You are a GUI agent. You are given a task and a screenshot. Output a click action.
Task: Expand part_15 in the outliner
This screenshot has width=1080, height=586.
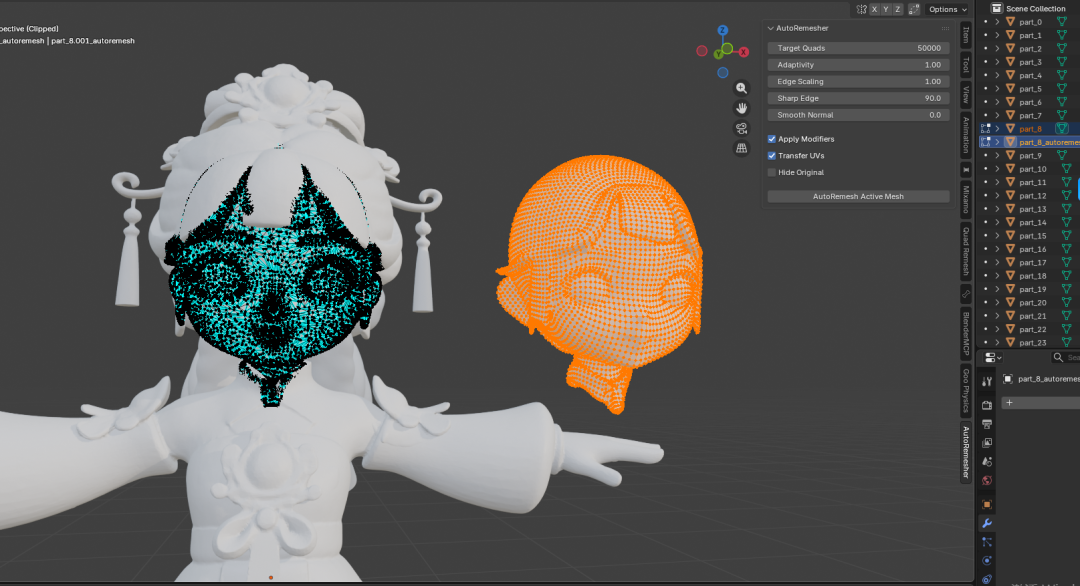(x=997, y=236)
